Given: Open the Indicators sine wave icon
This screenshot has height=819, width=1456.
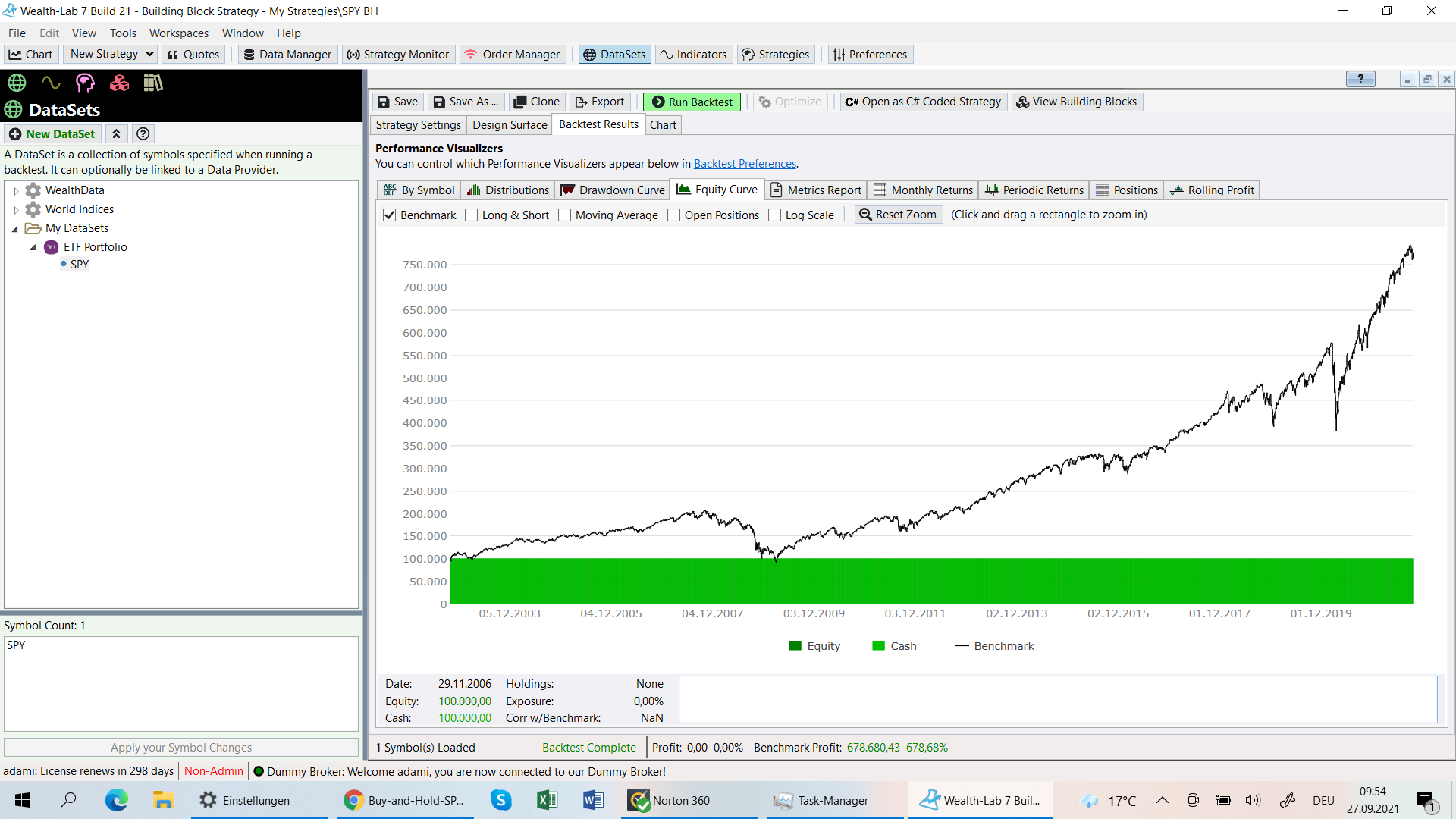Looking at the screenshot, I should [x=51, y=83].
